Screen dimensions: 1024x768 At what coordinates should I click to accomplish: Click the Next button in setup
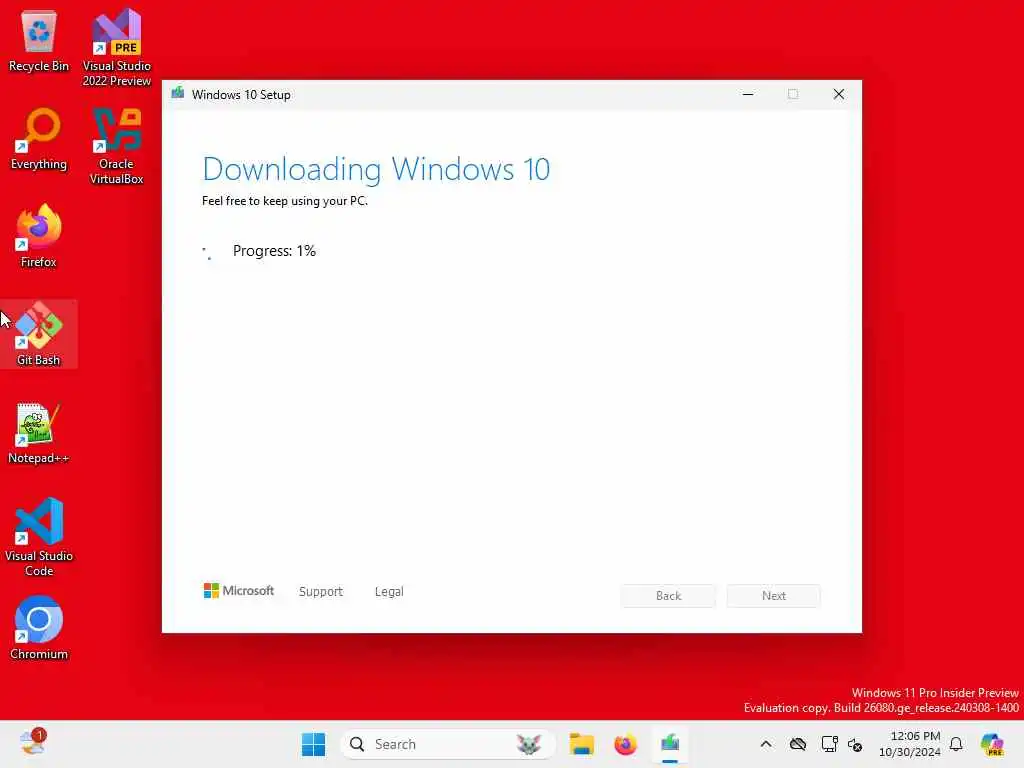(x=774, y=596)
